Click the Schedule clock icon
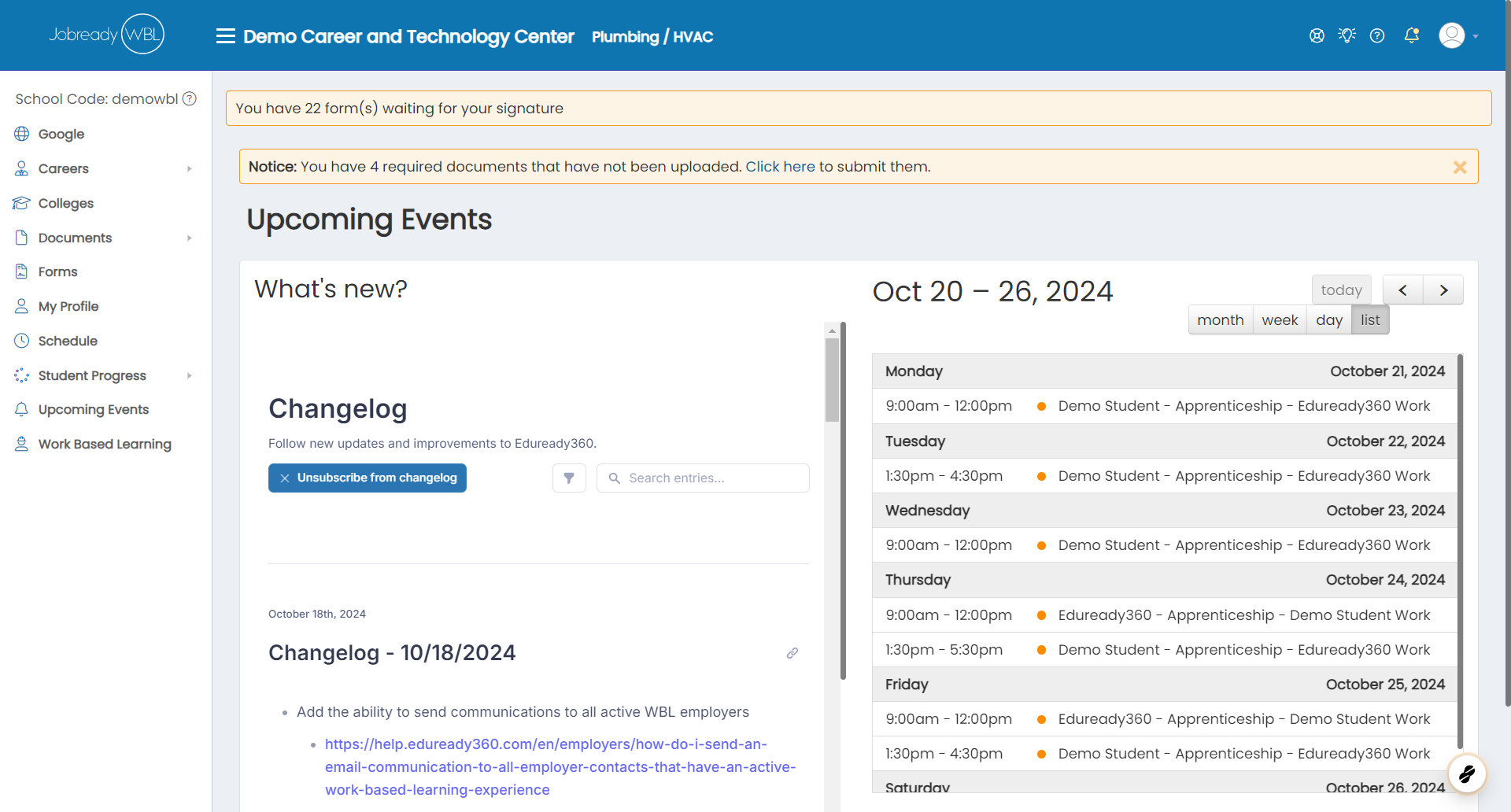Viewport: 1511px width, 812px height. tap(22, 341)
